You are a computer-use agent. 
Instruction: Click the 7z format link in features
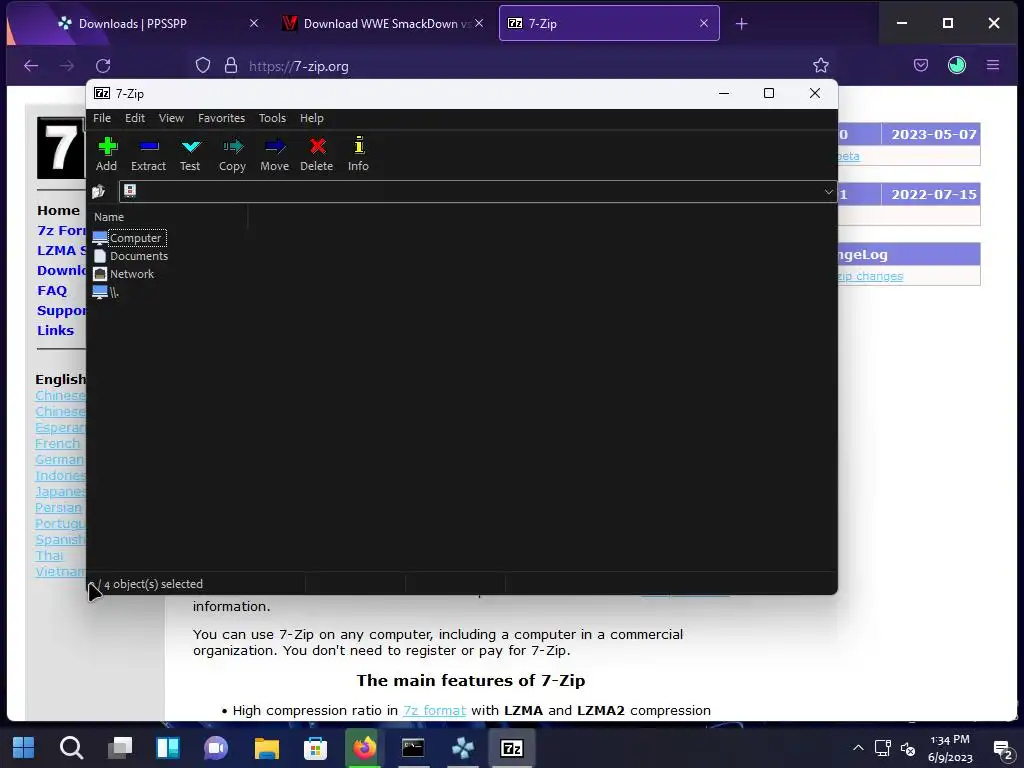434,711
